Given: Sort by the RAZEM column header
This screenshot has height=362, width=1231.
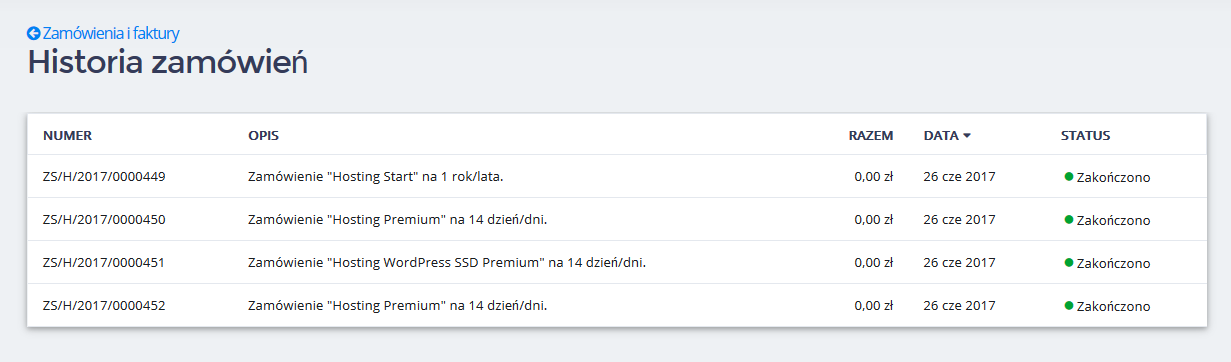Looking at the screenshot, I should [x=871, y=135].
